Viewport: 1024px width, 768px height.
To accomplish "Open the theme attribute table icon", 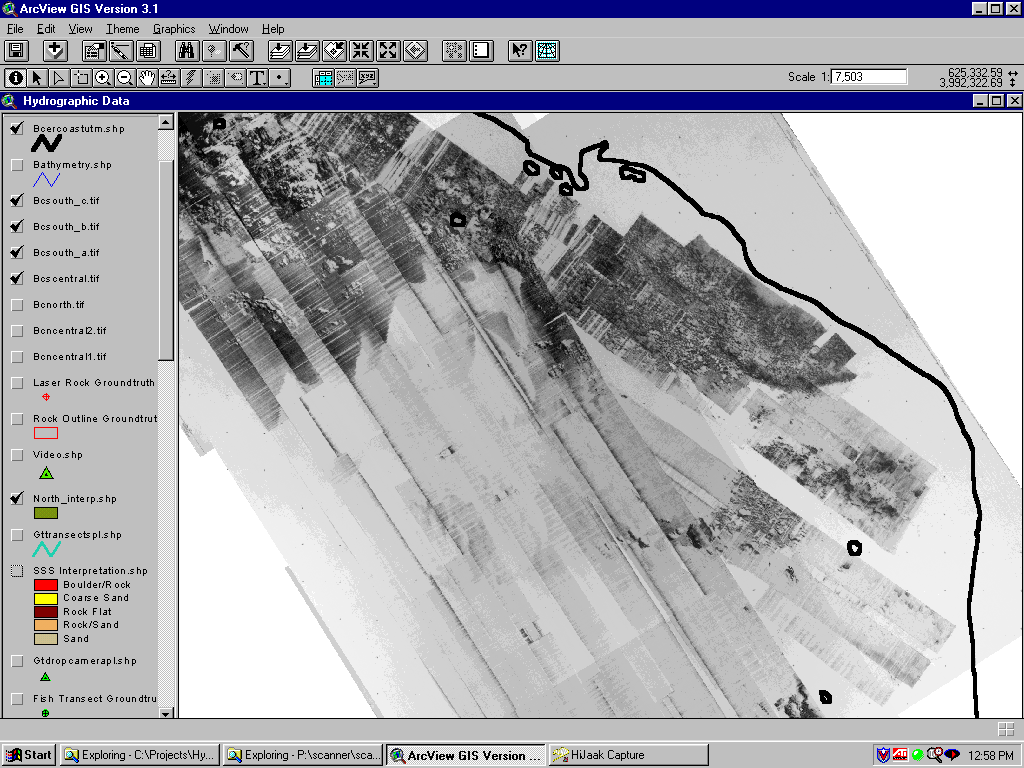I will 148,51.
